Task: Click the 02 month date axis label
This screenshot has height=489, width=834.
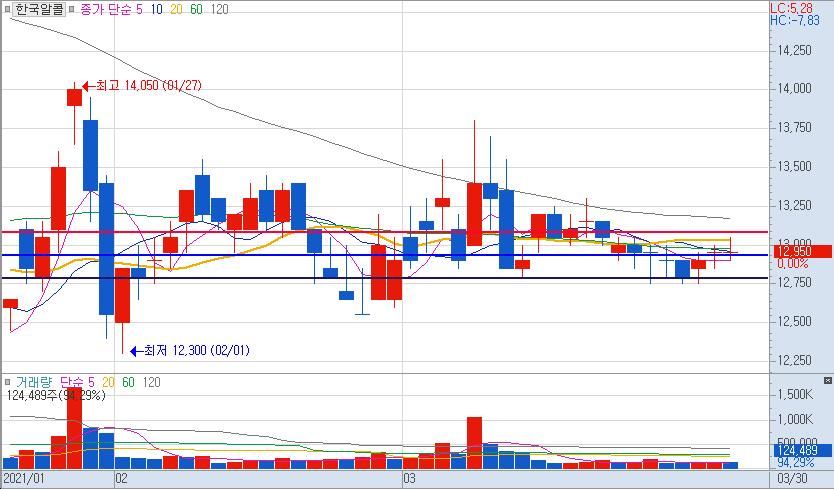Action: [122, 478]
